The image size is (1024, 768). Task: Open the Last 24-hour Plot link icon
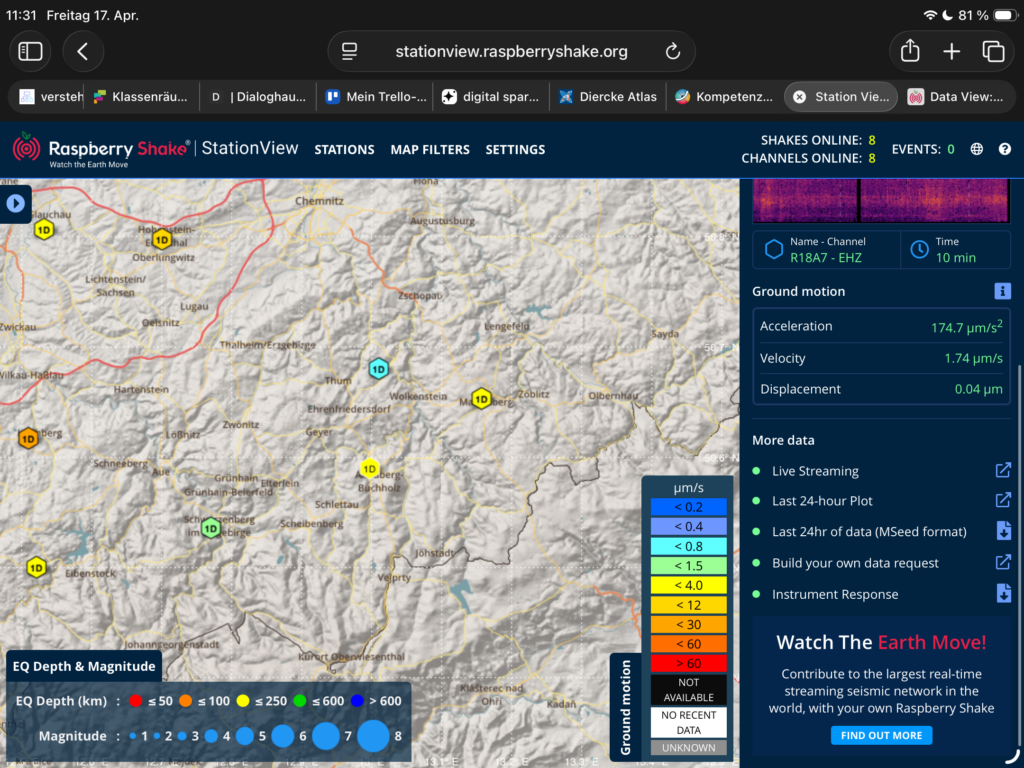(x=1003, y=501)
